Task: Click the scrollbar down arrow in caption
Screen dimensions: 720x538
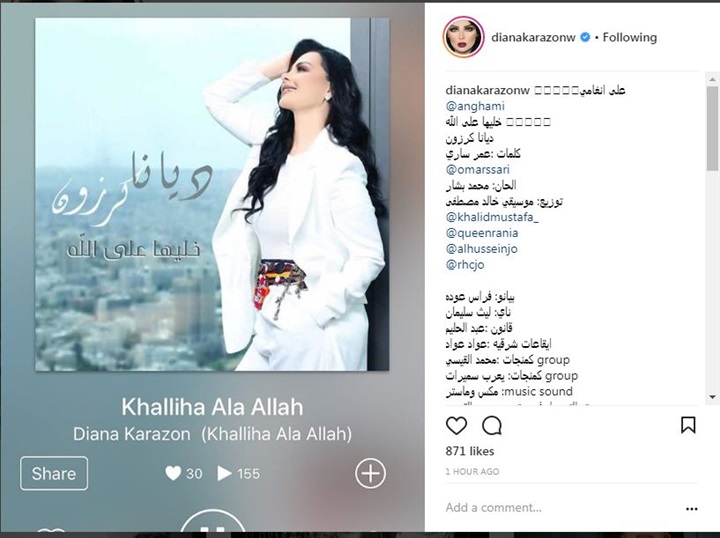Action: [x=712, y=397]
